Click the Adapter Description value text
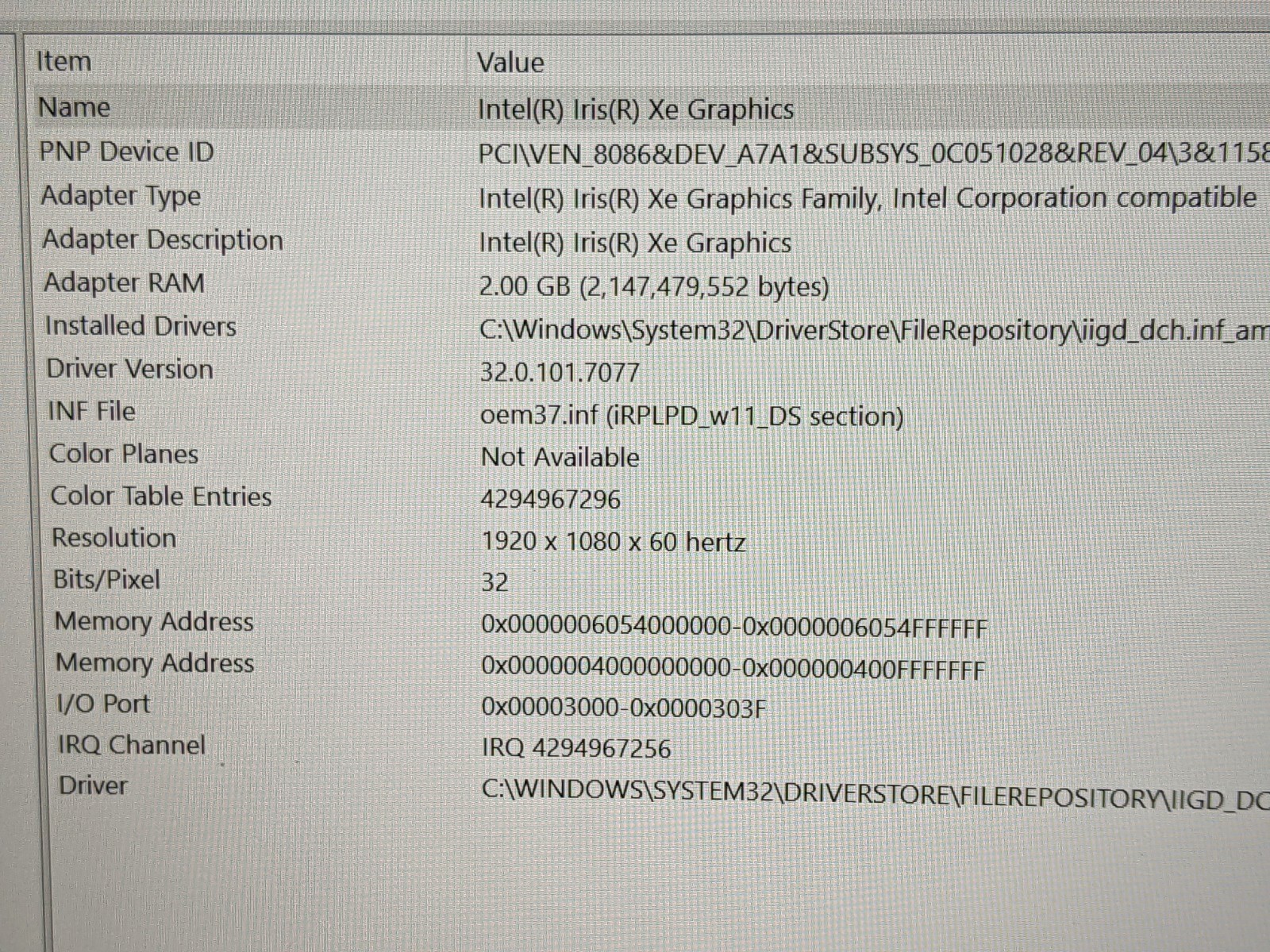The width and height of the screenshot is (1270, 952). pyautogui.click(x=635, y=242)
